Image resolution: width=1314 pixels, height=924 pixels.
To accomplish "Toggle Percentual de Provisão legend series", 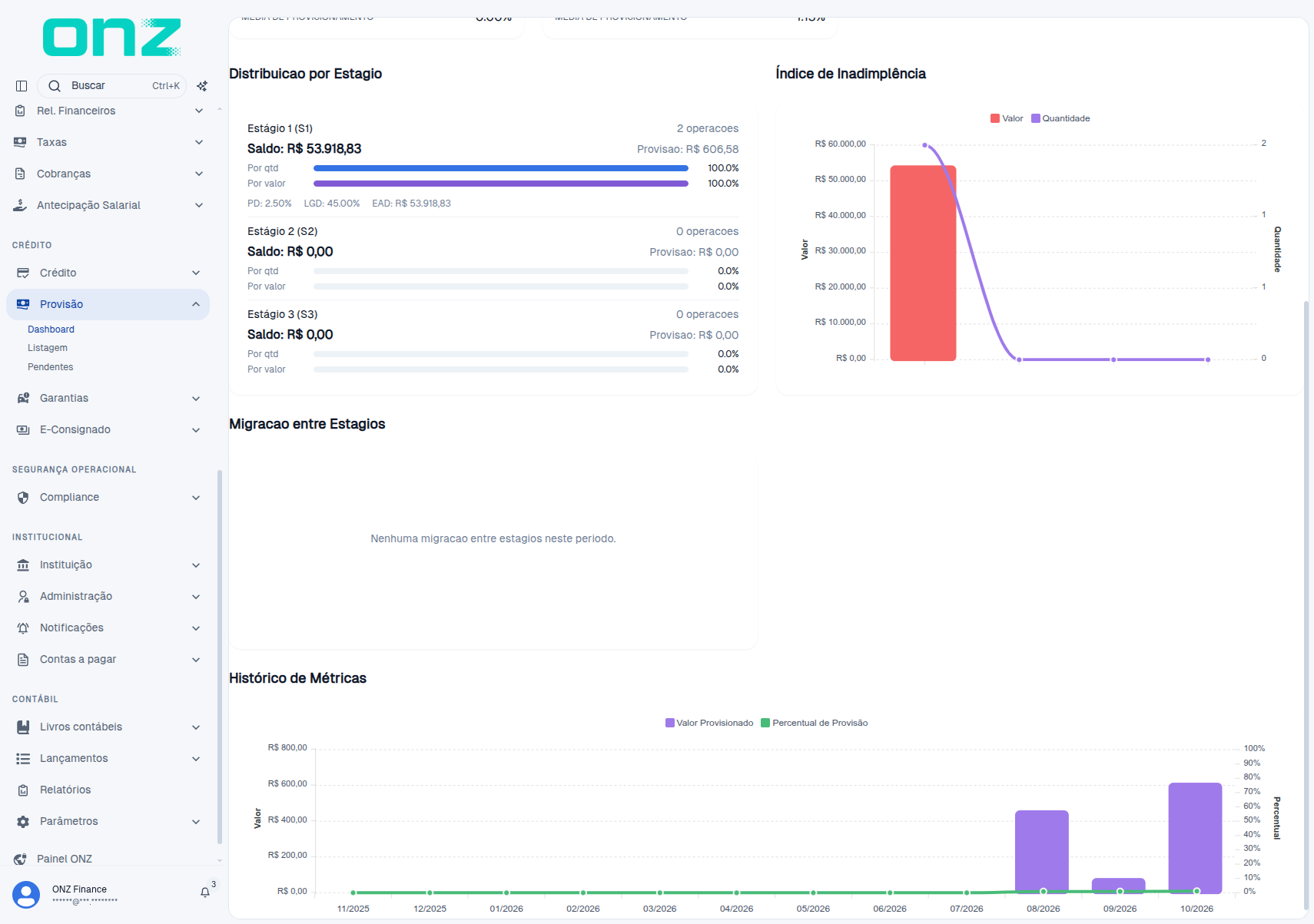I will (815, 723).
